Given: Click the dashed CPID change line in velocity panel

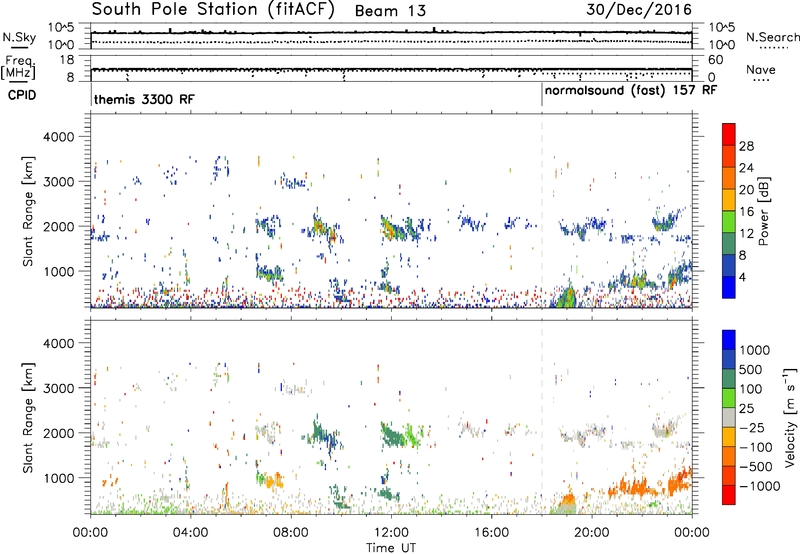Looking at the screenshot, I should 542,417.
